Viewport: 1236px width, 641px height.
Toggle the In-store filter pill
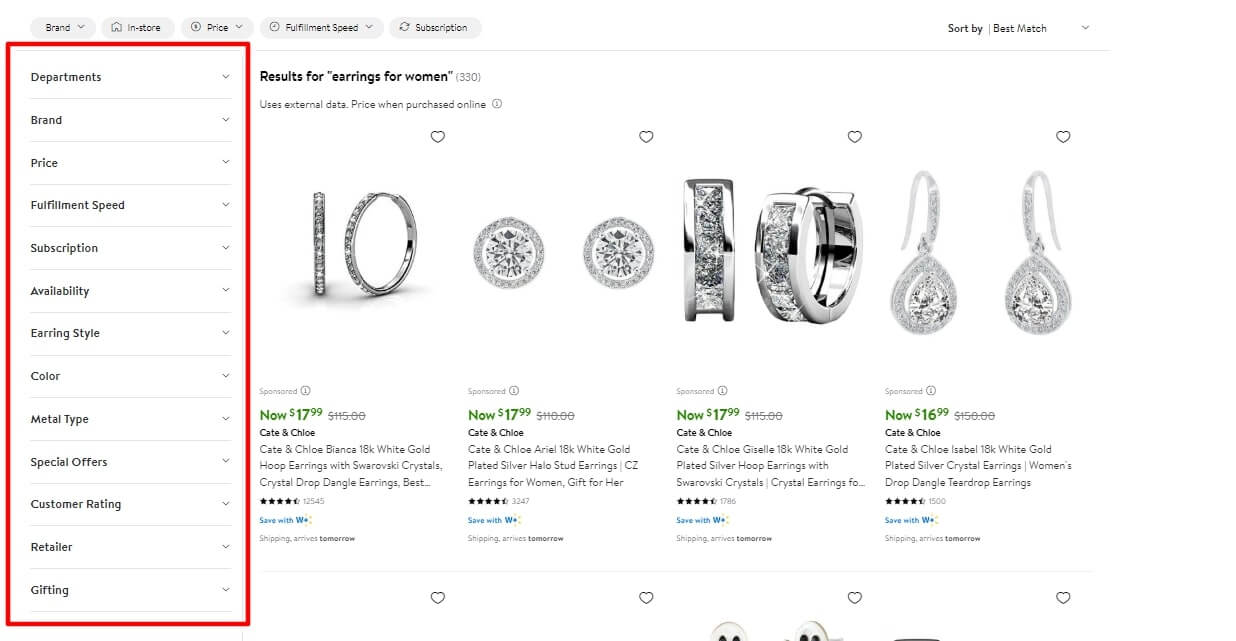pyautogui.click(x=138, y=28)
